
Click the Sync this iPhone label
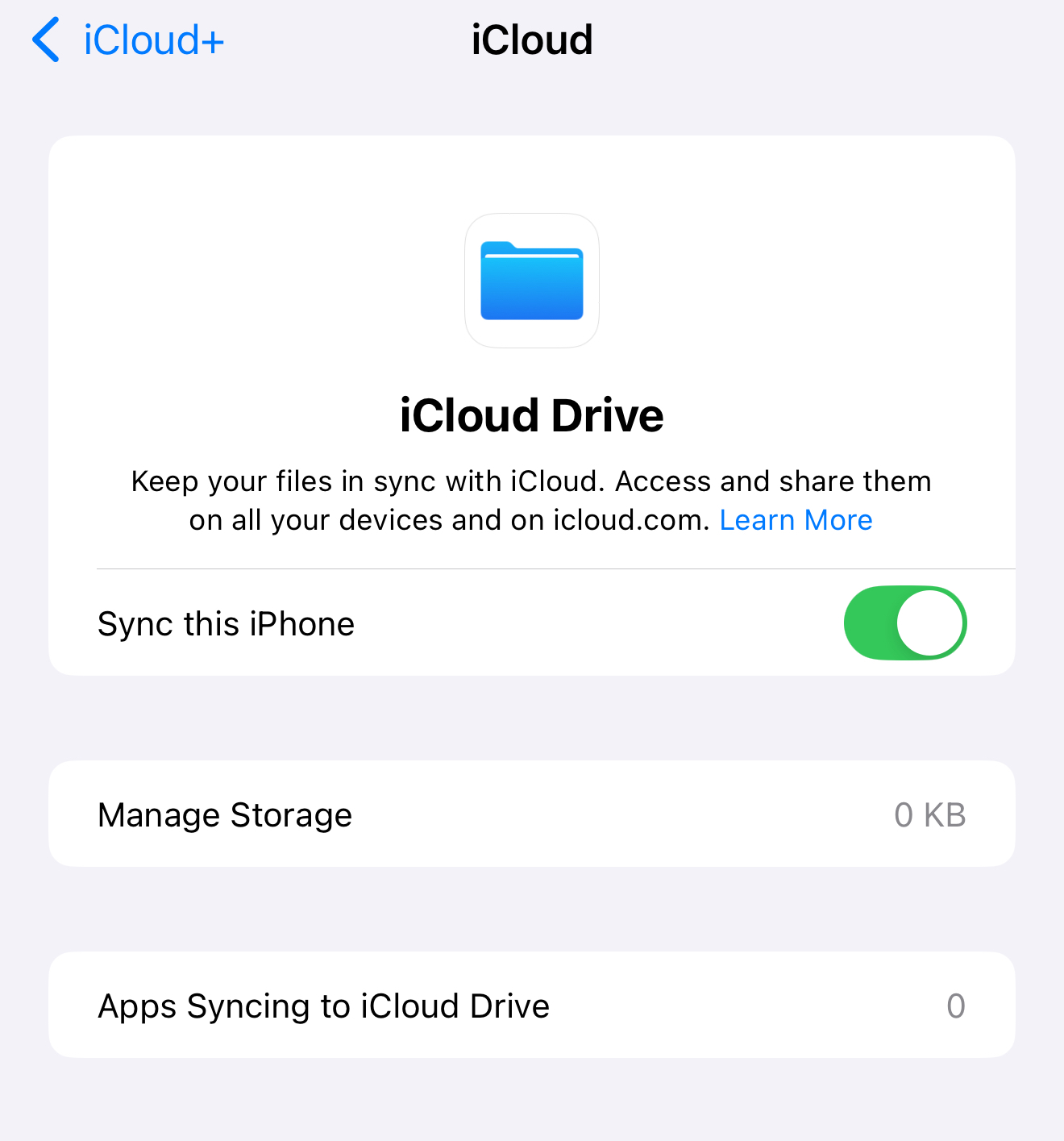tap(227, 623)
